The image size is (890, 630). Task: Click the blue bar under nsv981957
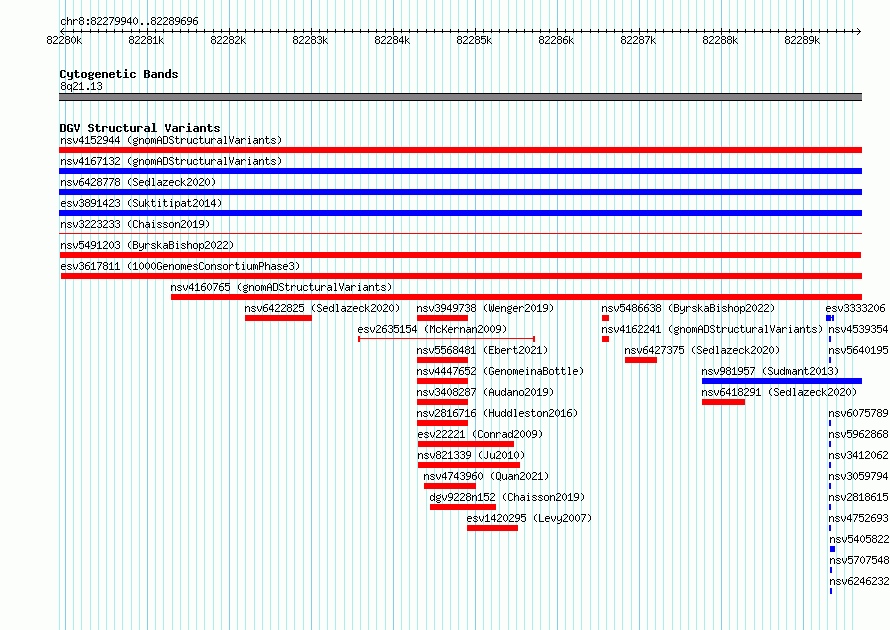(782, 381)
